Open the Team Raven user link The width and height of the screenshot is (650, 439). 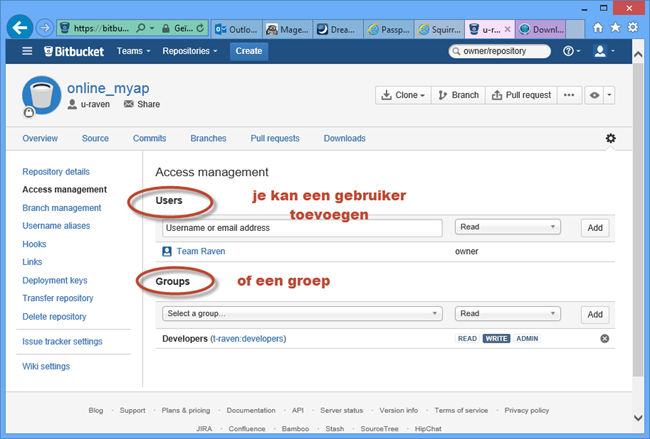tap(201, 251)
